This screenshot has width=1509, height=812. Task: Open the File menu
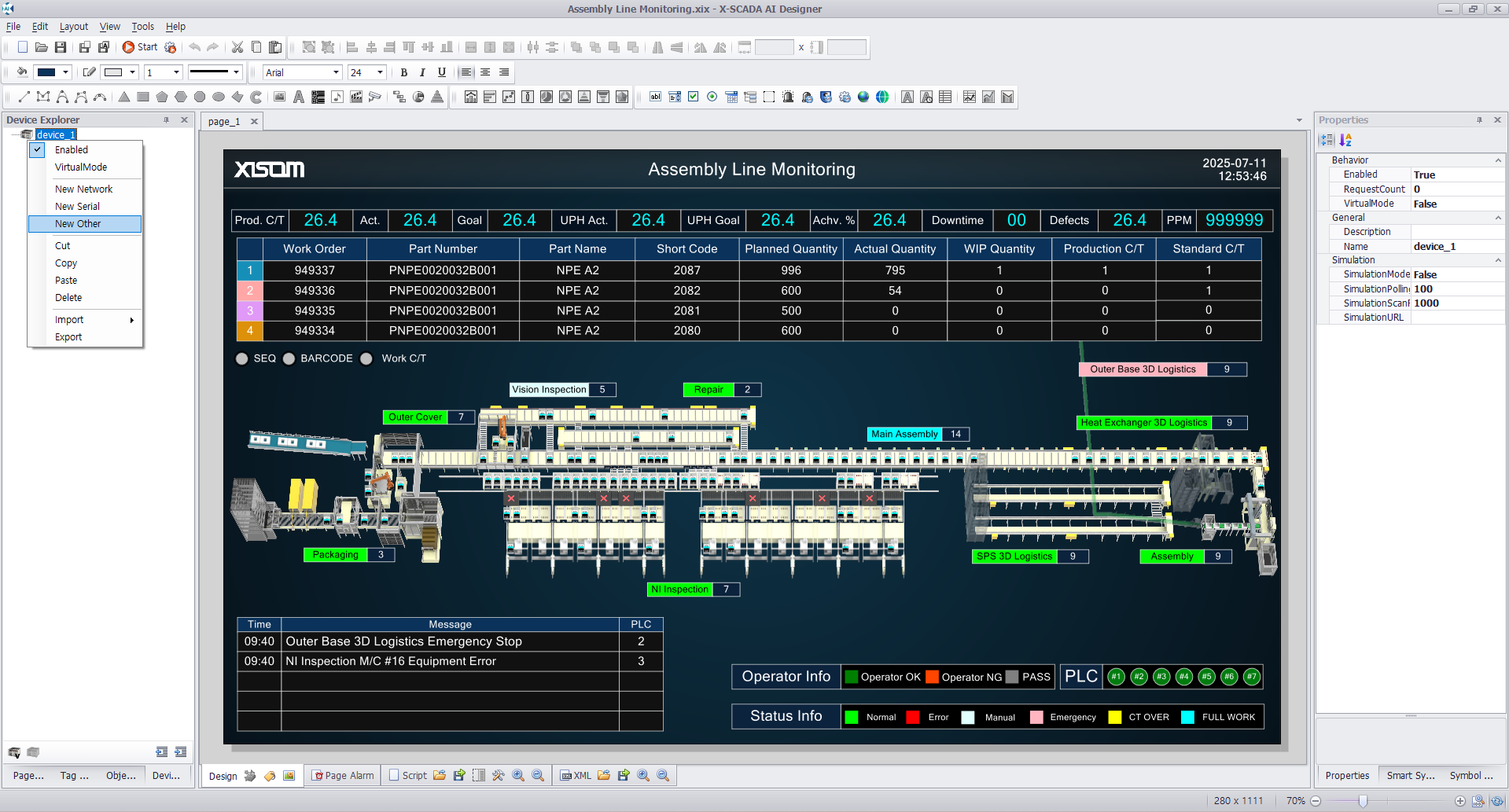pos(13,27)
